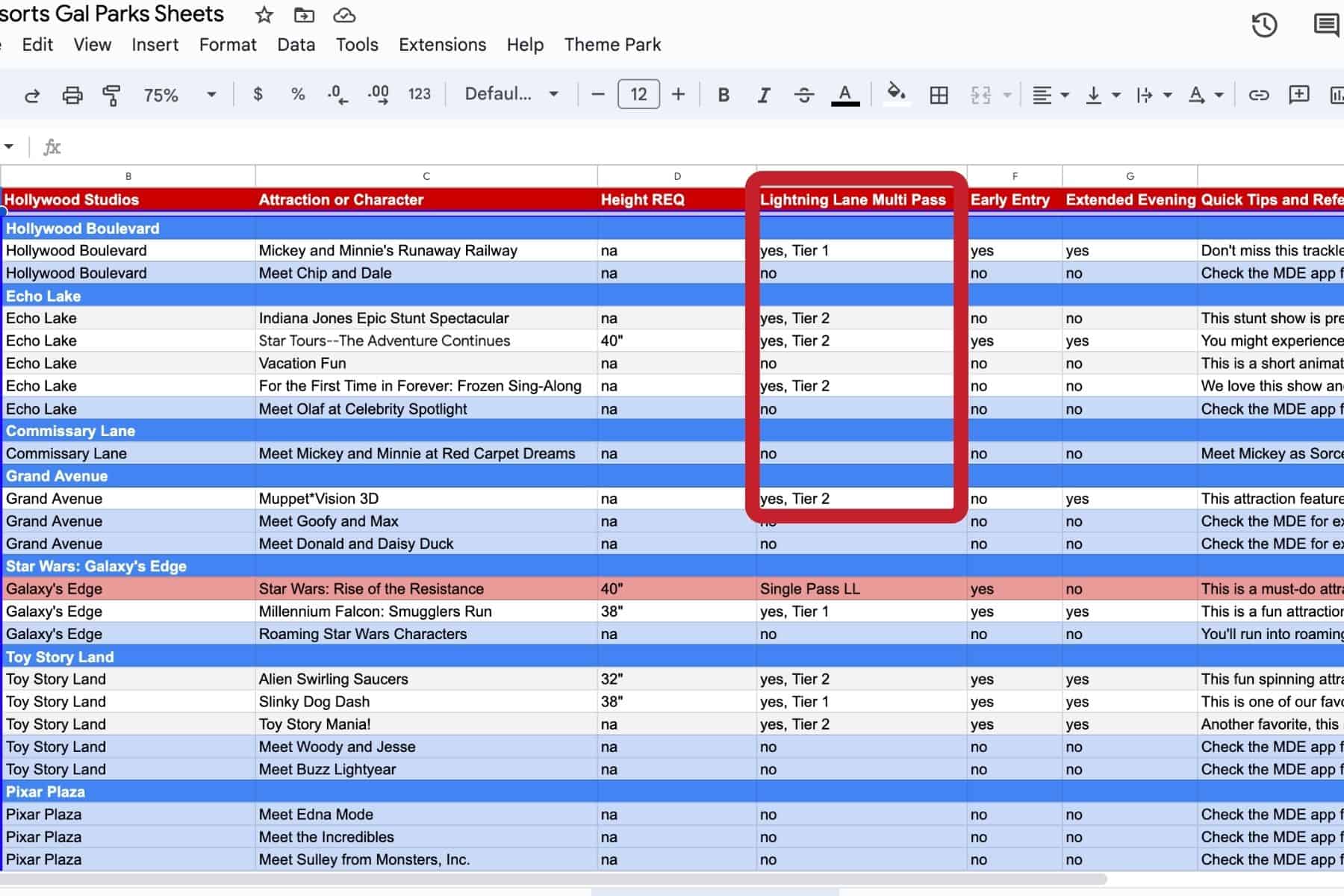Open the comments panel icon
This screenshot has height=896, width=1344.
1326,25
